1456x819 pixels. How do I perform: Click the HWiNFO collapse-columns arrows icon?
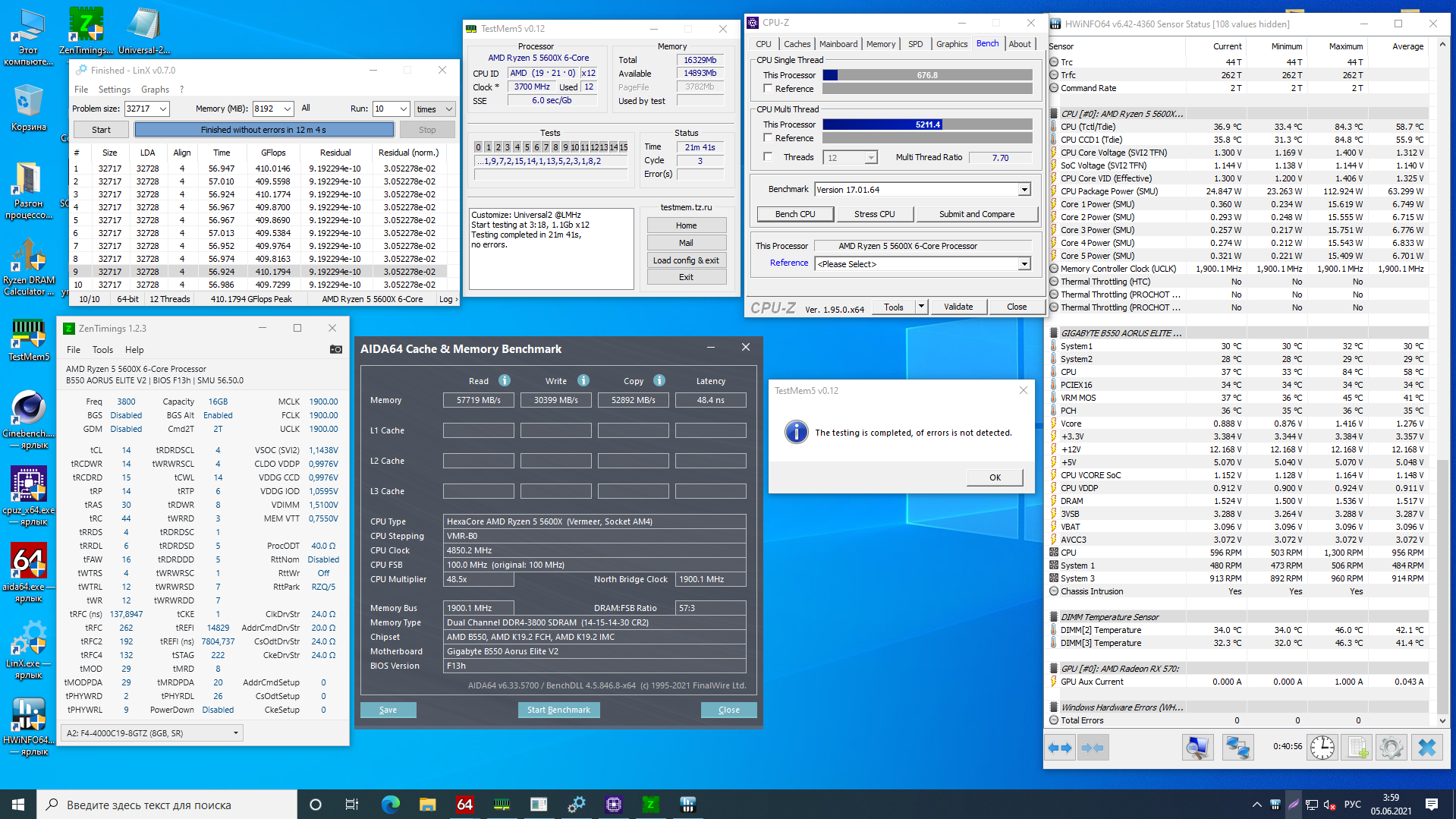1093,748
